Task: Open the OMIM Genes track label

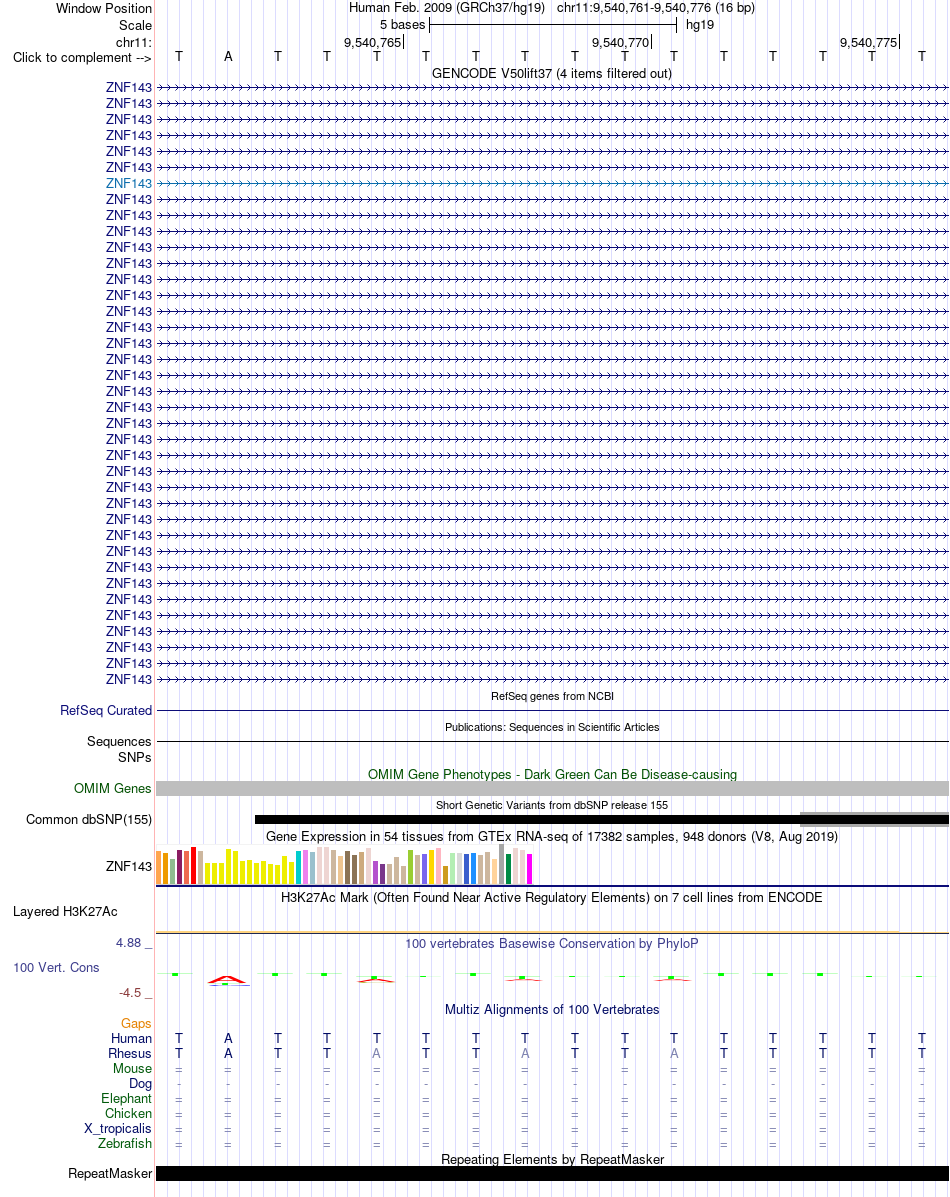Action: [113, 789]
